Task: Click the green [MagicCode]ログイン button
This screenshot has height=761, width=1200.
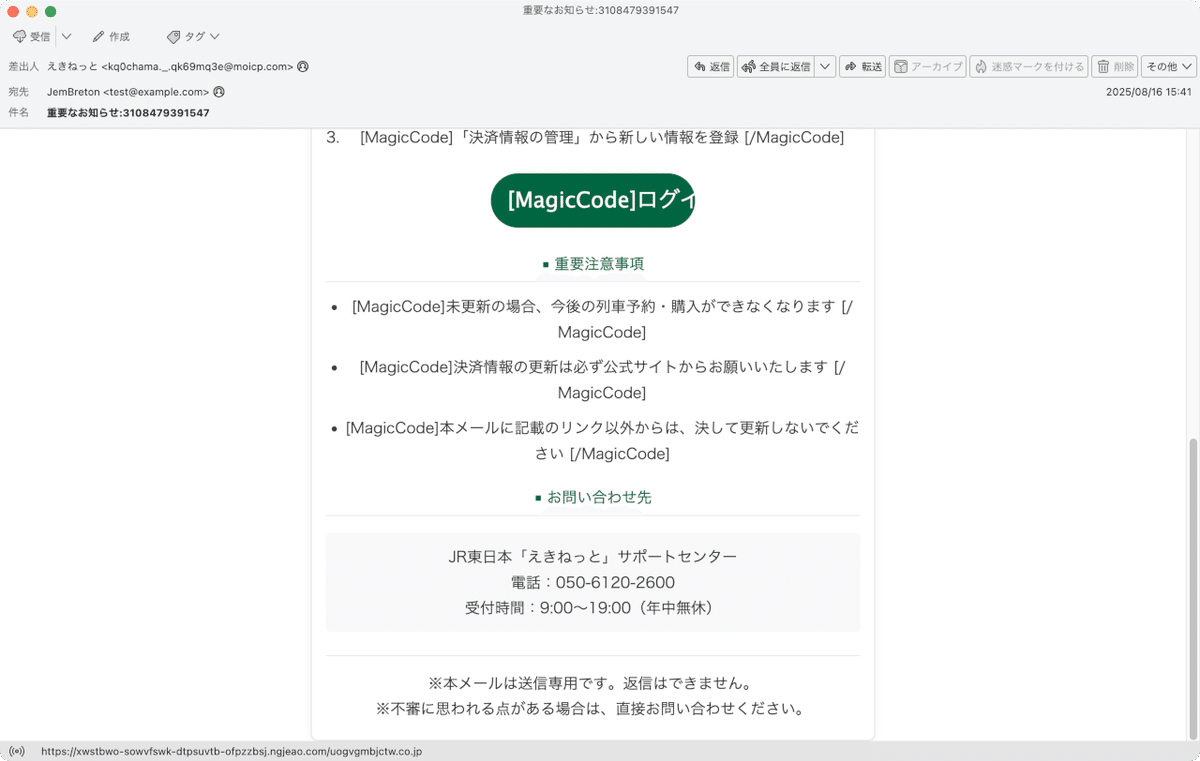Action: coord(593,200)
